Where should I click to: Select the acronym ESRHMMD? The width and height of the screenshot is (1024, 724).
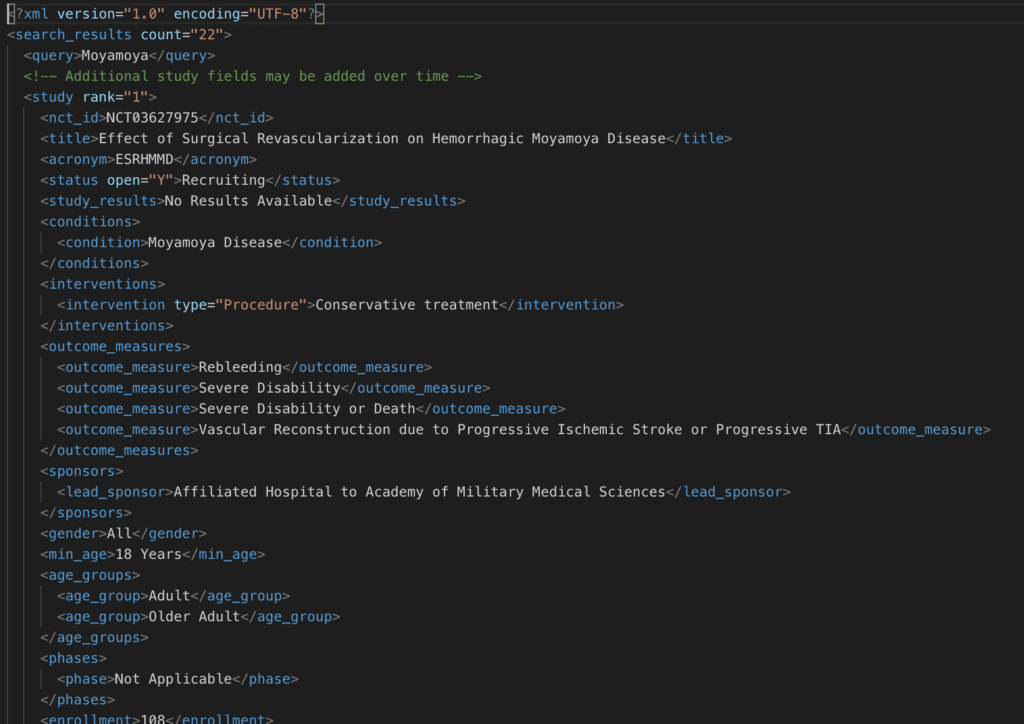pos(144,159)
